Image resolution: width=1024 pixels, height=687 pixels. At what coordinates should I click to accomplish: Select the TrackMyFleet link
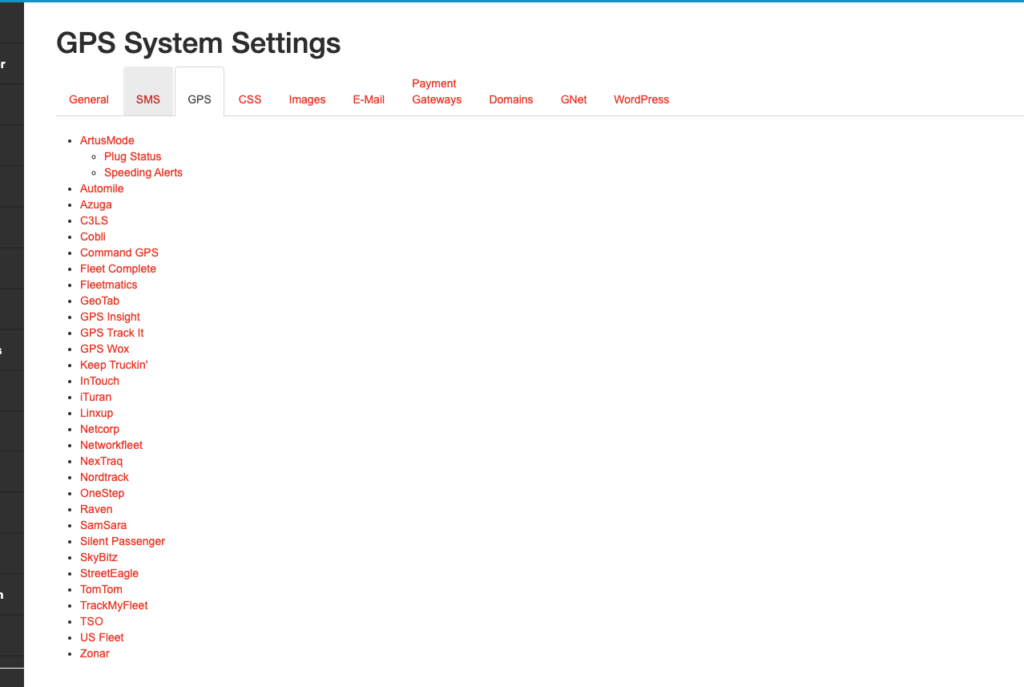114,605
